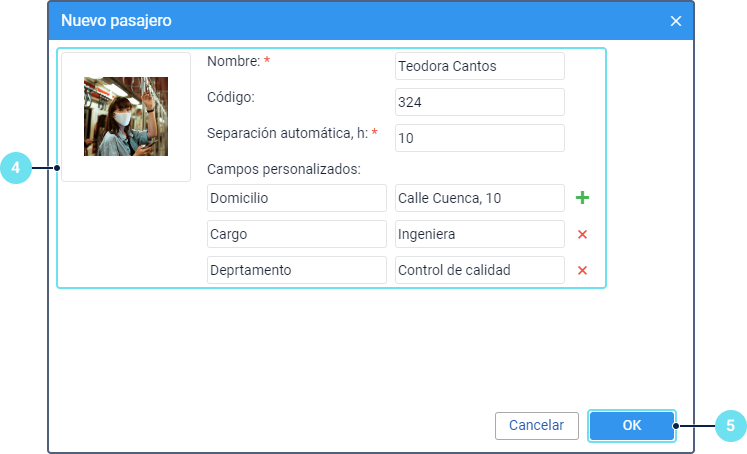The width and height of the screenshot is (747, 454).
Task: Focus the Nombre field with Teodora Cantos
Action: pos(480,66)
